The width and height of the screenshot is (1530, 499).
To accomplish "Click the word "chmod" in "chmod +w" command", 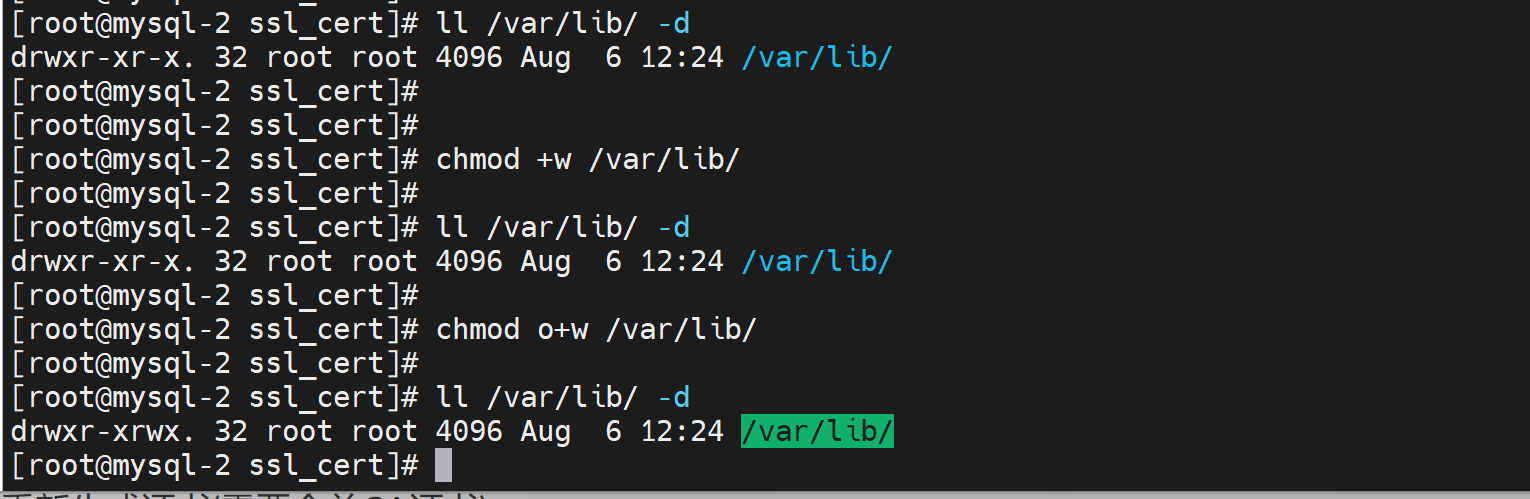I will 477,160.
